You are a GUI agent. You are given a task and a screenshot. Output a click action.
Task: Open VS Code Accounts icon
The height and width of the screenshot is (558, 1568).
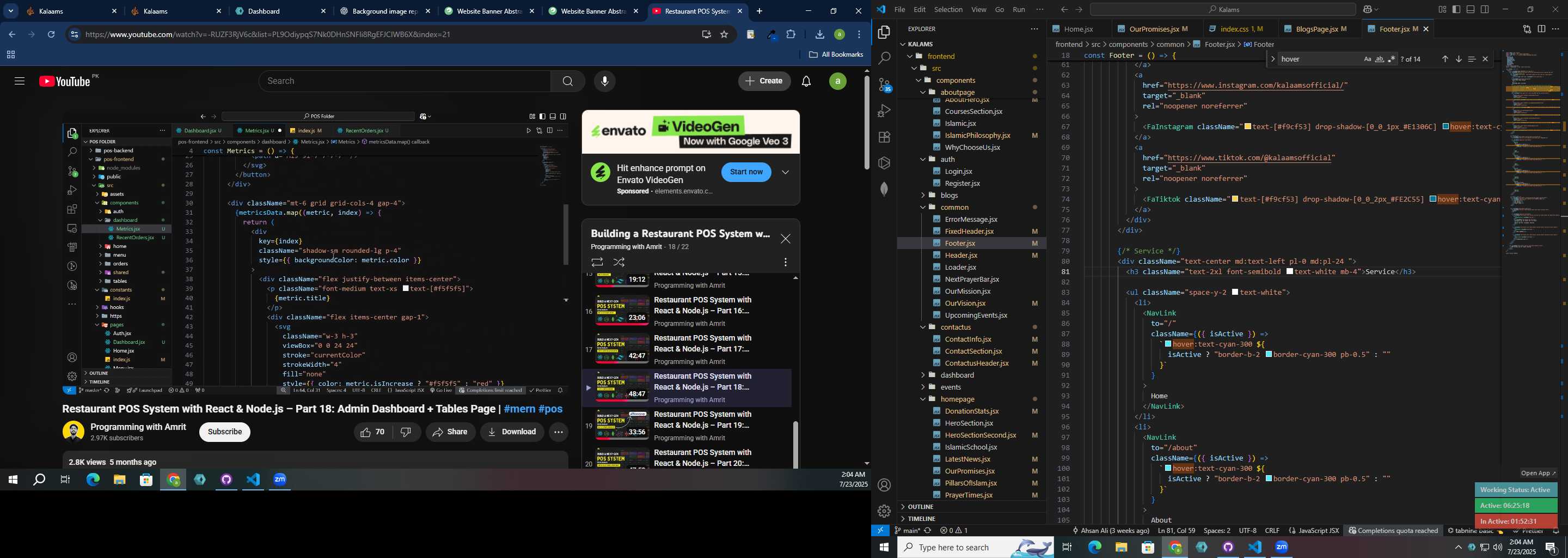(x=884, y=486)
